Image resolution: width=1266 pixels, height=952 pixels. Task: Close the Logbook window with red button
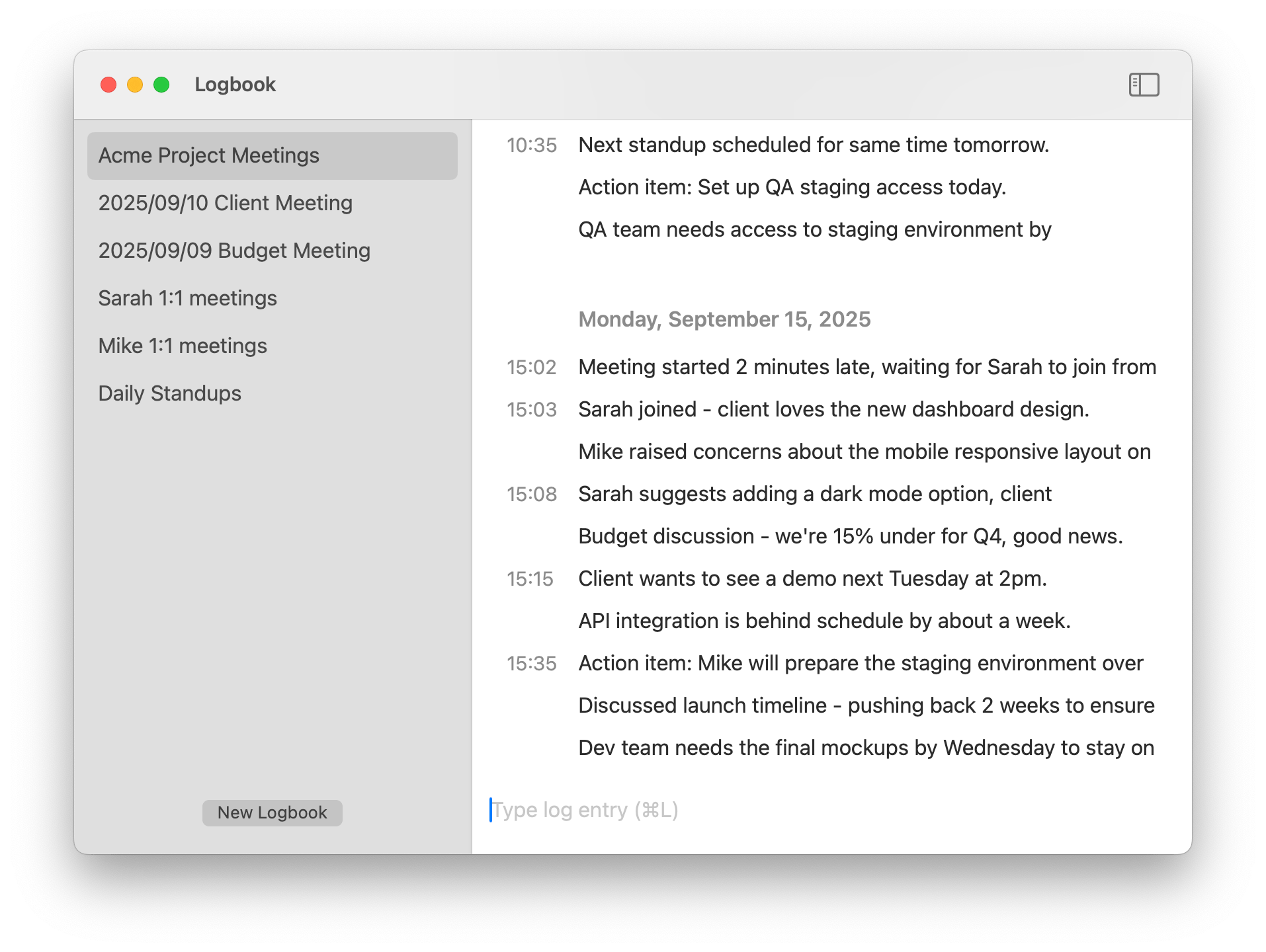(x=108, y=85)
